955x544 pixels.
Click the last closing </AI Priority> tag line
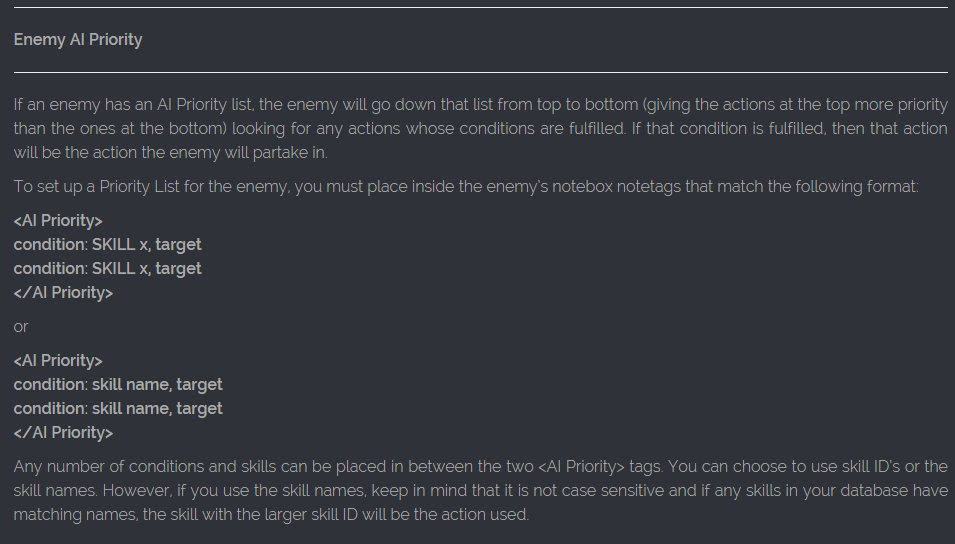click(63, 432)
